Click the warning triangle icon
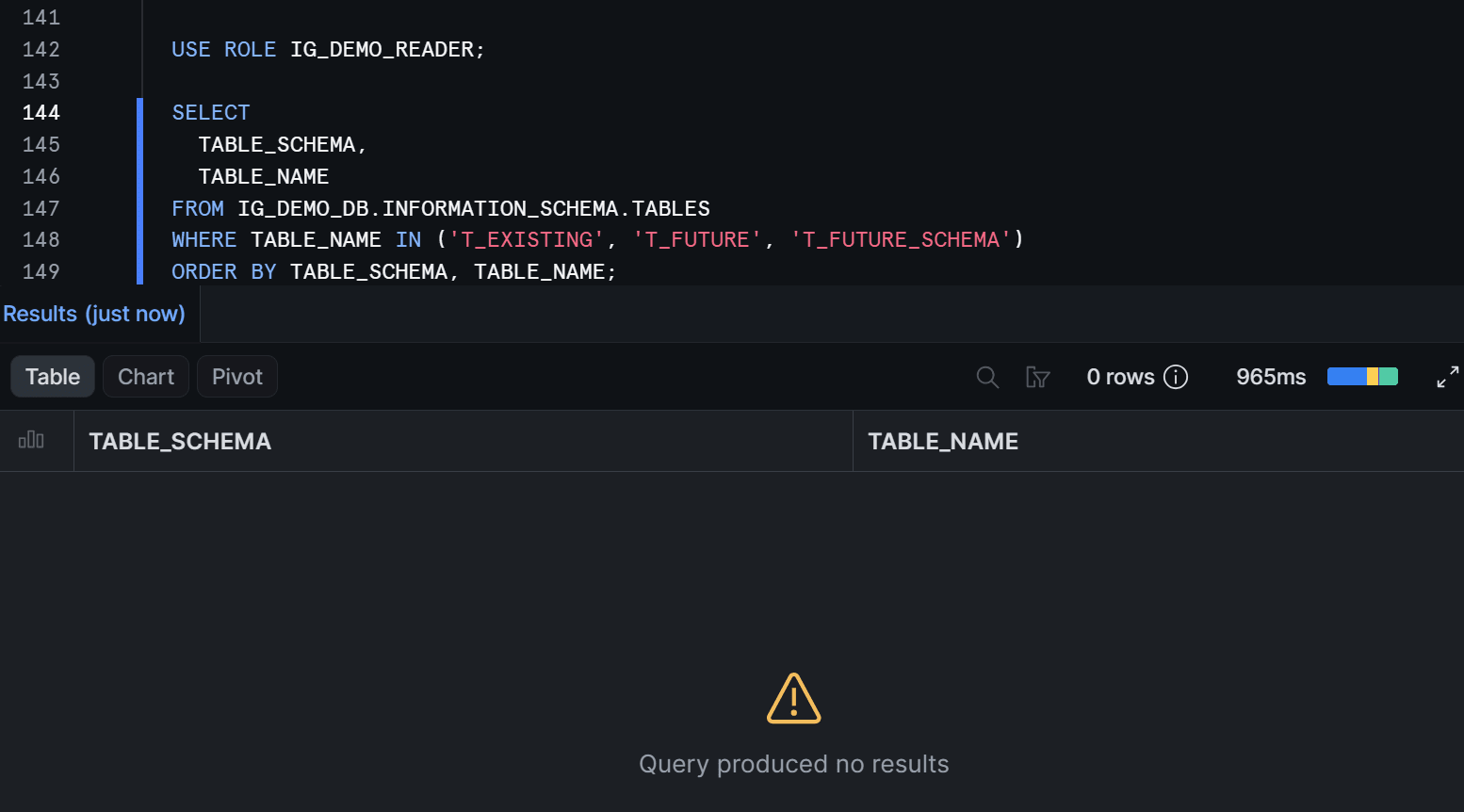Viewport: 1464px width, 812px height. point(794,699)
